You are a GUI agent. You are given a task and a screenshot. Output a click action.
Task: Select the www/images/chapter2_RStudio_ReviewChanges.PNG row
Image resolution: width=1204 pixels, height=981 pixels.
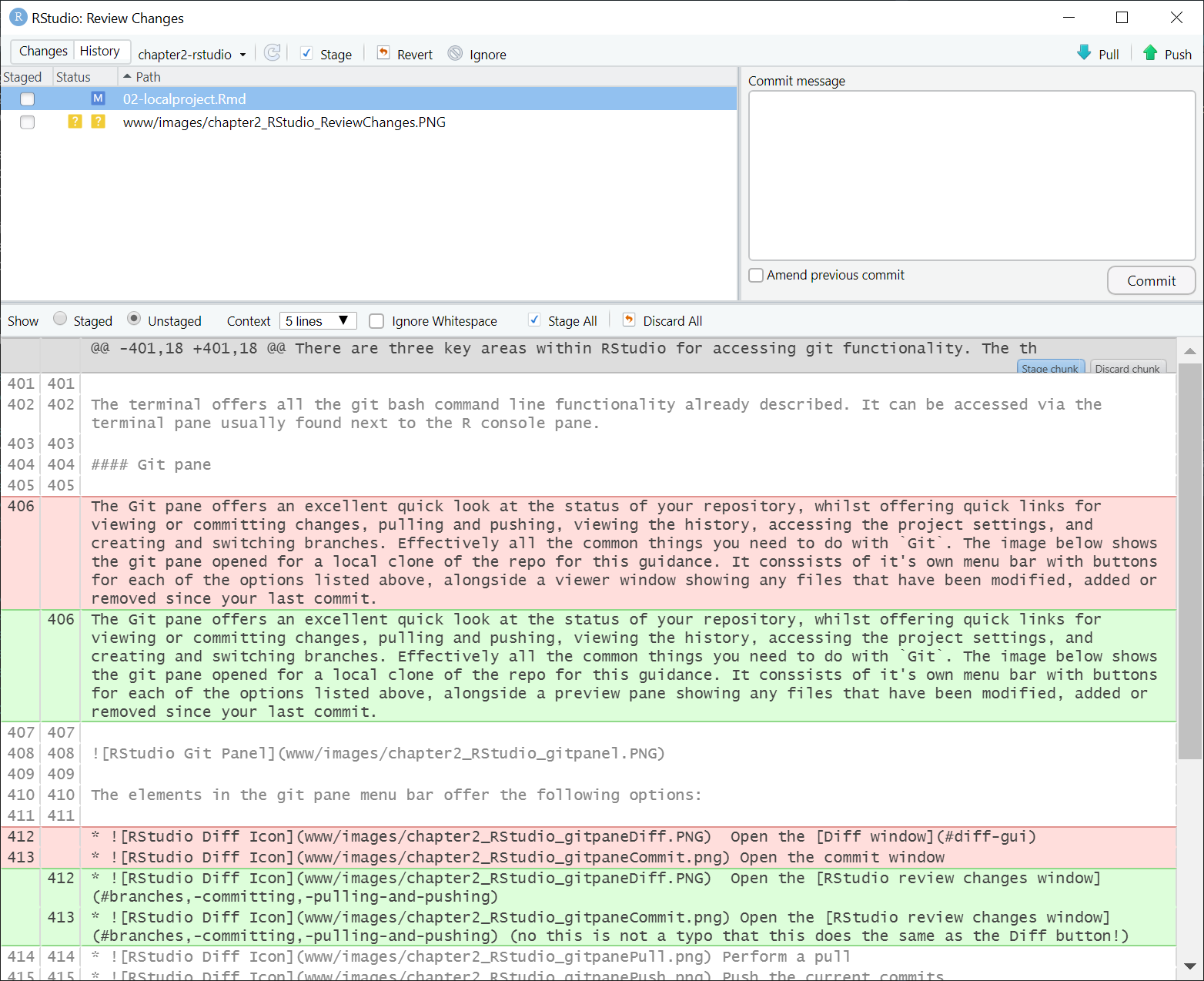369,122
